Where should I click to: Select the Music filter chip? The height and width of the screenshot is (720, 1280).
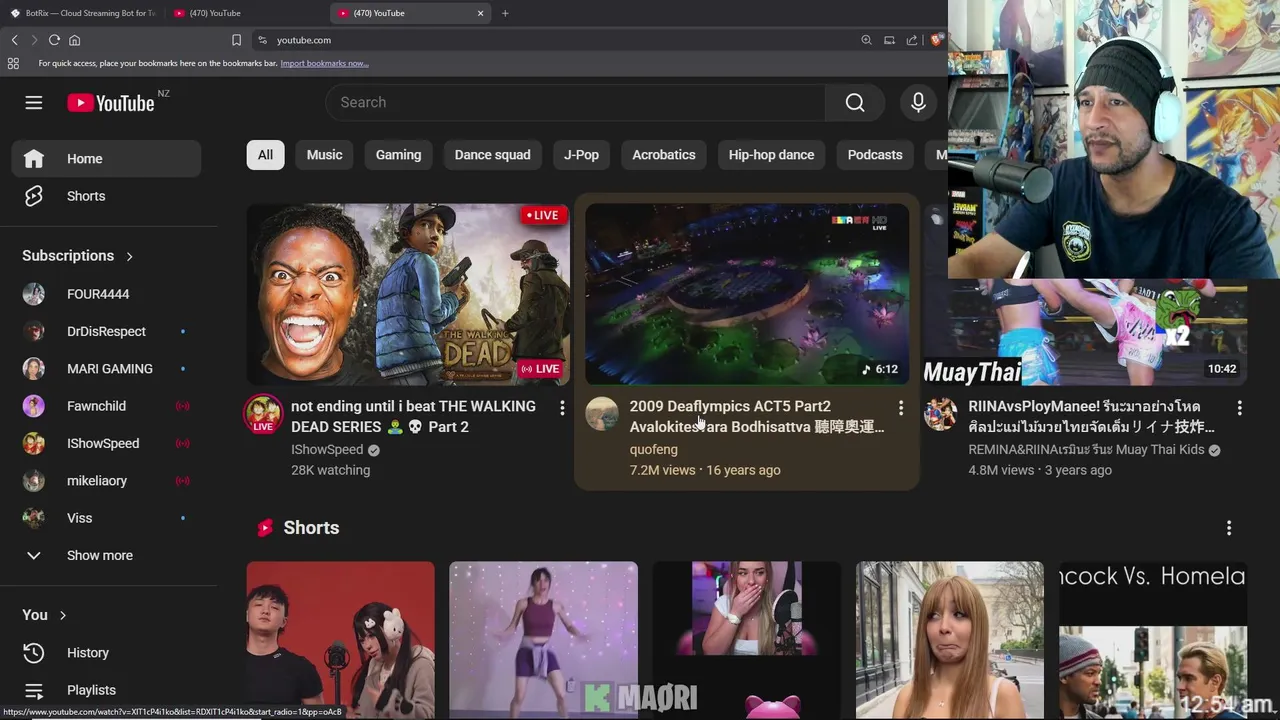324,155
